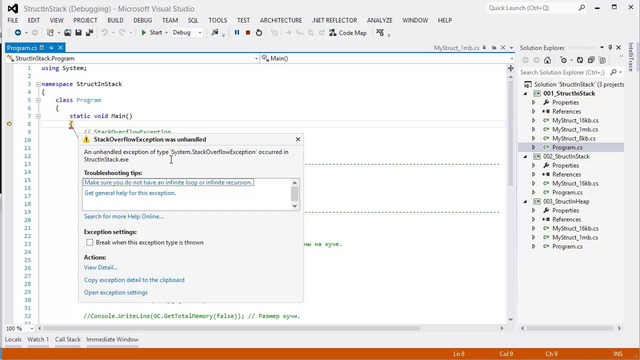Click the Save All toolbar icon
The height and width of the screenshot is (360, 640).
(x=89, y=33)
